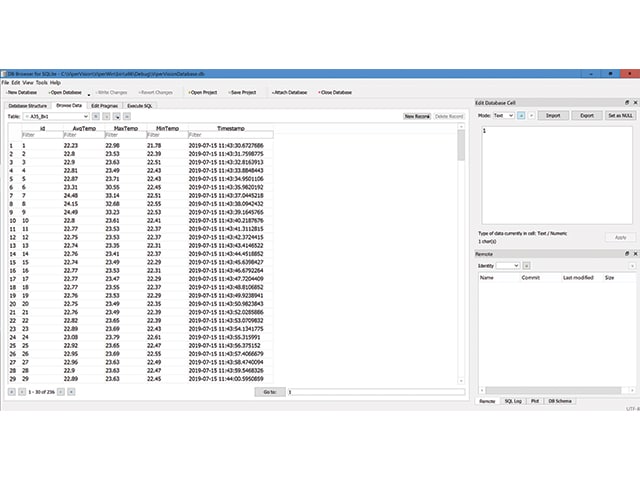The height and width of the screenshot is (480, 640).
Task: Close the Remote panel
Action: tap(635, 253)
